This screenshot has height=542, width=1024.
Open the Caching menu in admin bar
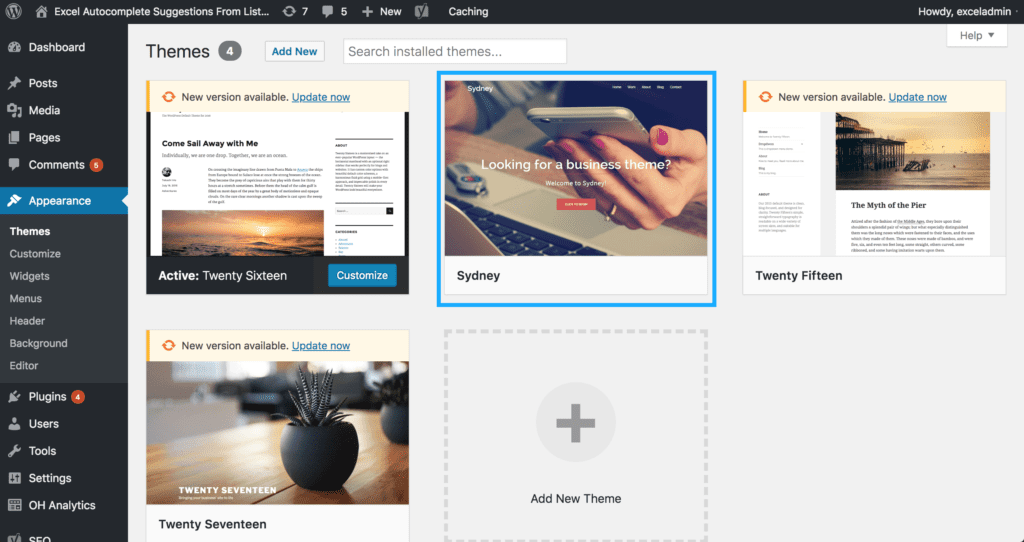tap(468, 11)
